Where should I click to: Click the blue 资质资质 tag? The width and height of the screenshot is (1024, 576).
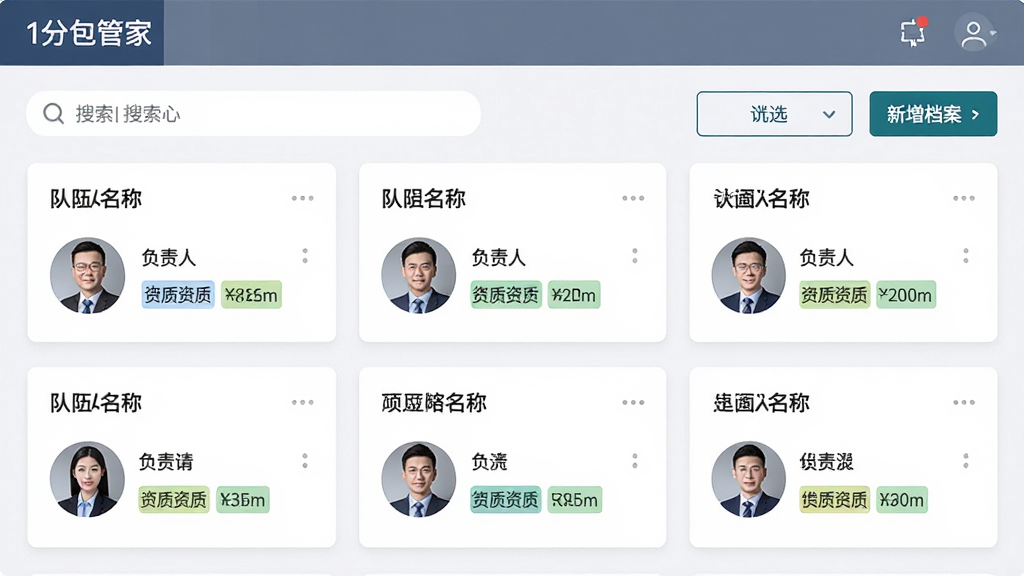coord(178,295)
